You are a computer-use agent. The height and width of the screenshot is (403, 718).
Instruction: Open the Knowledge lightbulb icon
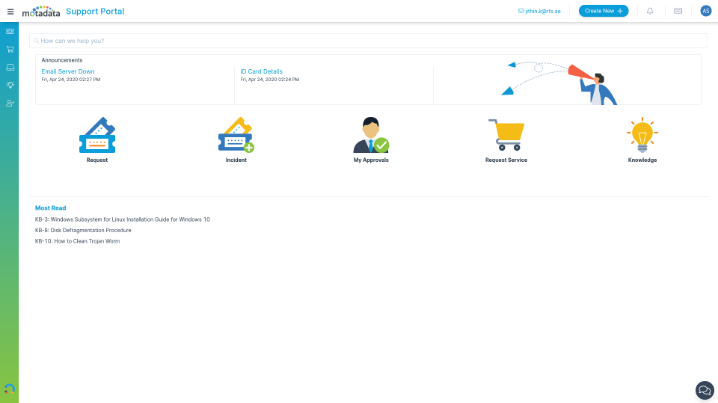pyautogui.click(x=642, y=135)
